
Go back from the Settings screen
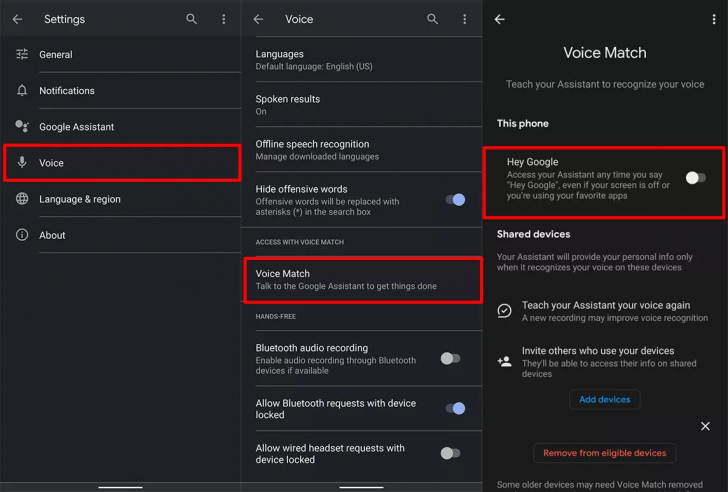pyautogui.click(x=17, y=19)
